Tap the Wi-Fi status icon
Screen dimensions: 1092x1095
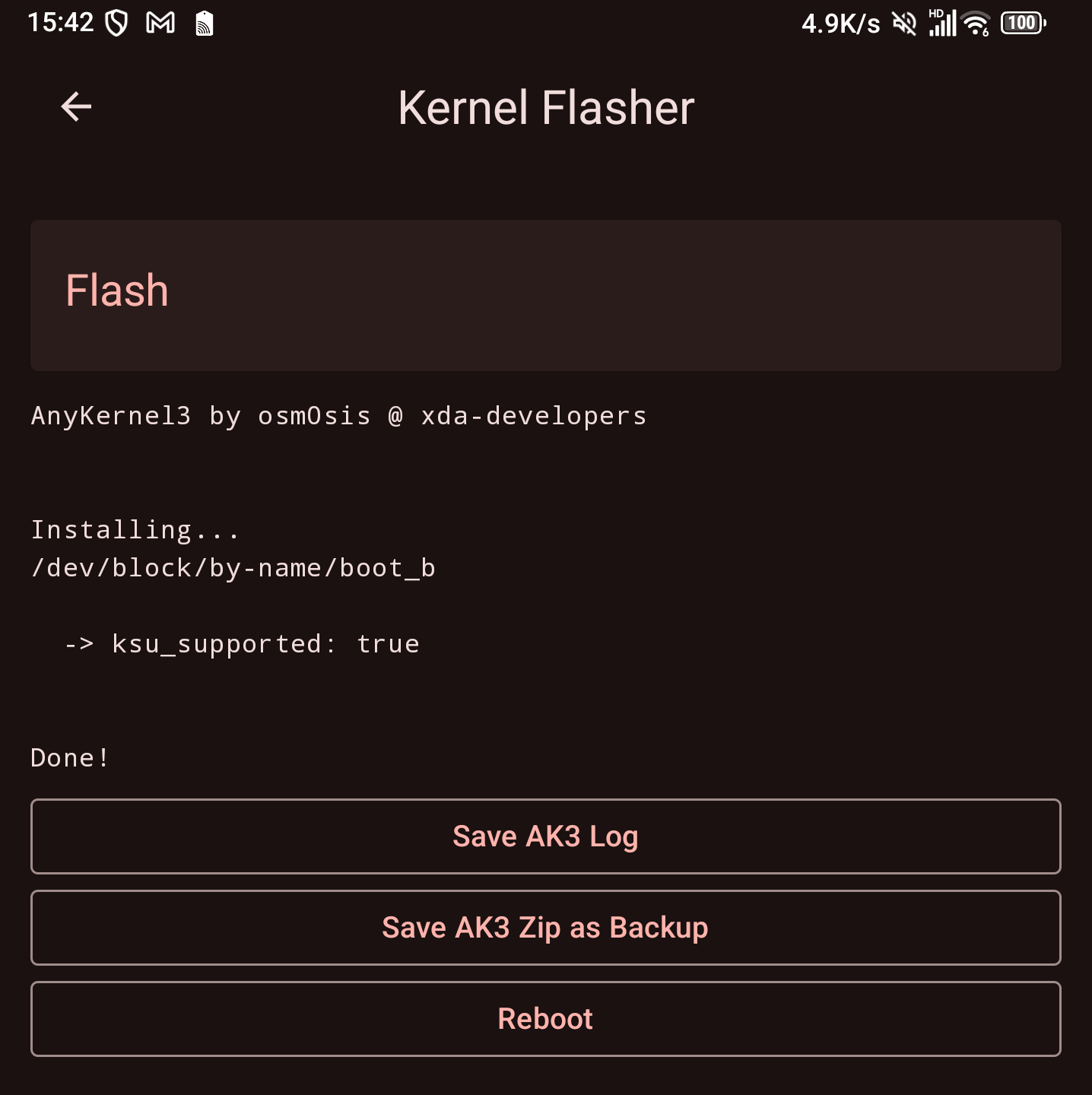976,24
